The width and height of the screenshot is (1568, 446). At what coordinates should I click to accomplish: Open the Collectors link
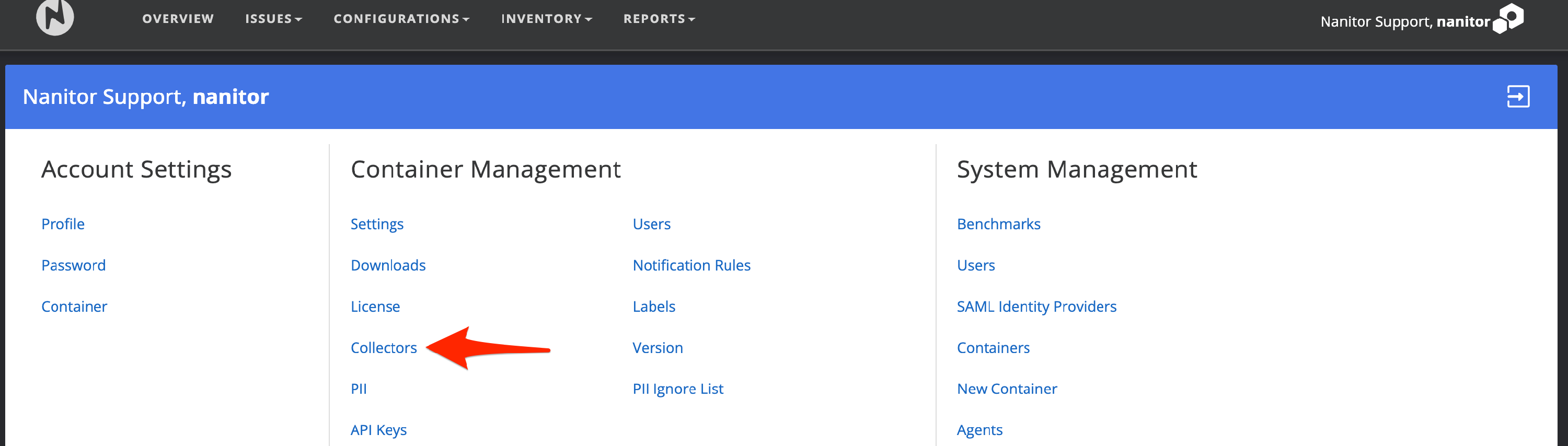(x=384, y=347)
